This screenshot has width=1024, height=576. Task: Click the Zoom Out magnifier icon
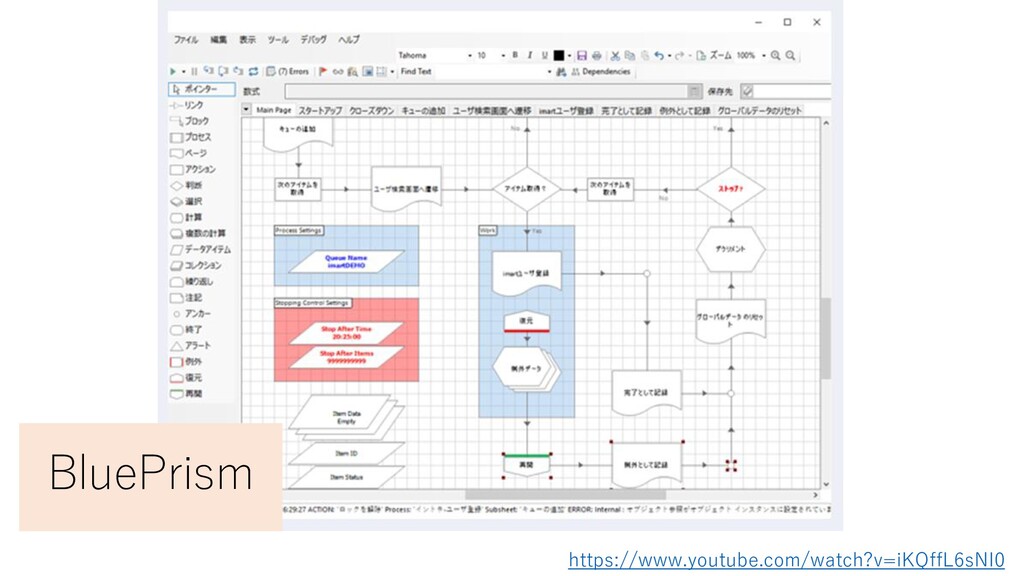tap(790, 56)
